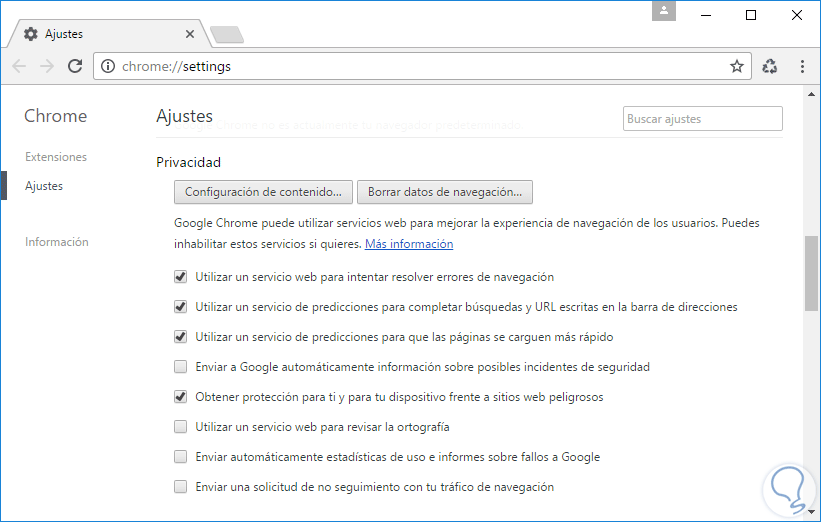This screenshot has height=522, width=821.
Task: Enable web service to check spelling
Action: point(181,427)
